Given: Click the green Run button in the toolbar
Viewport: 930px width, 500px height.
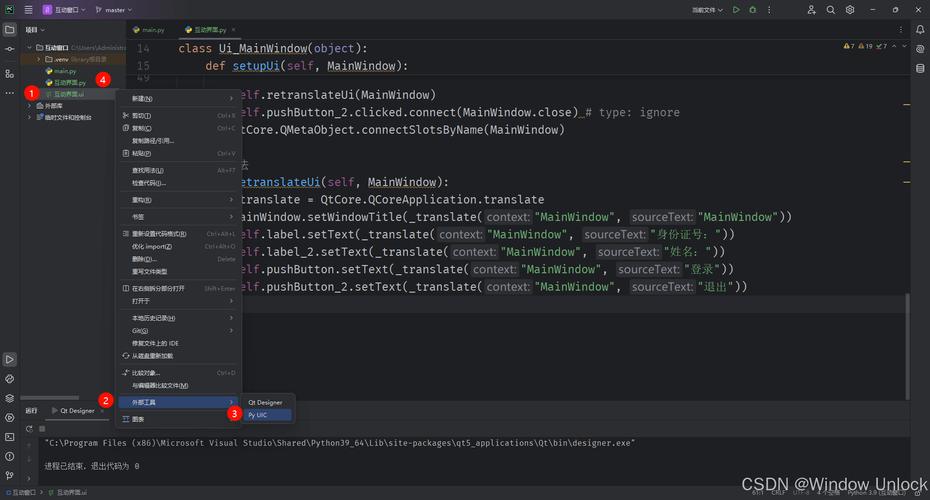Looking at the screenshot, I should click(736, 10).
